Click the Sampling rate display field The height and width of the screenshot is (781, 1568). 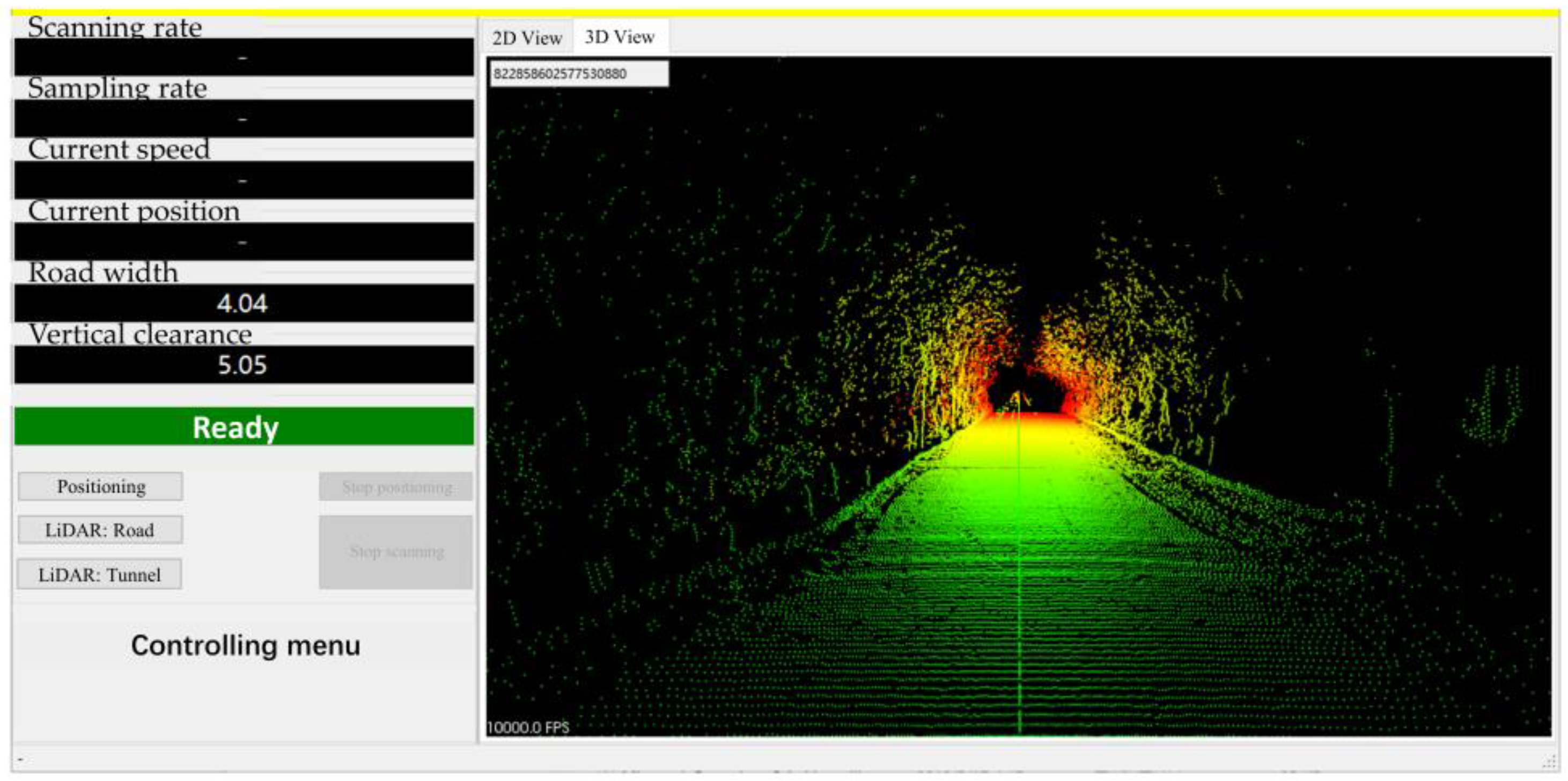[244, 118]
